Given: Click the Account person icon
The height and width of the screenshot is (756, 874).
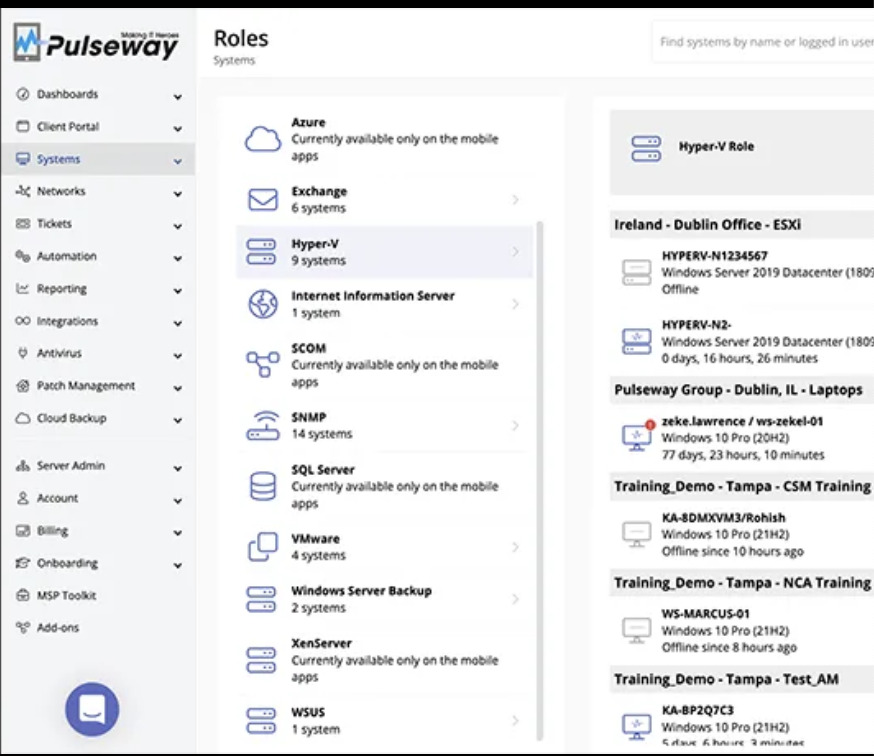Looking at the screenshot, I should 22,498.
